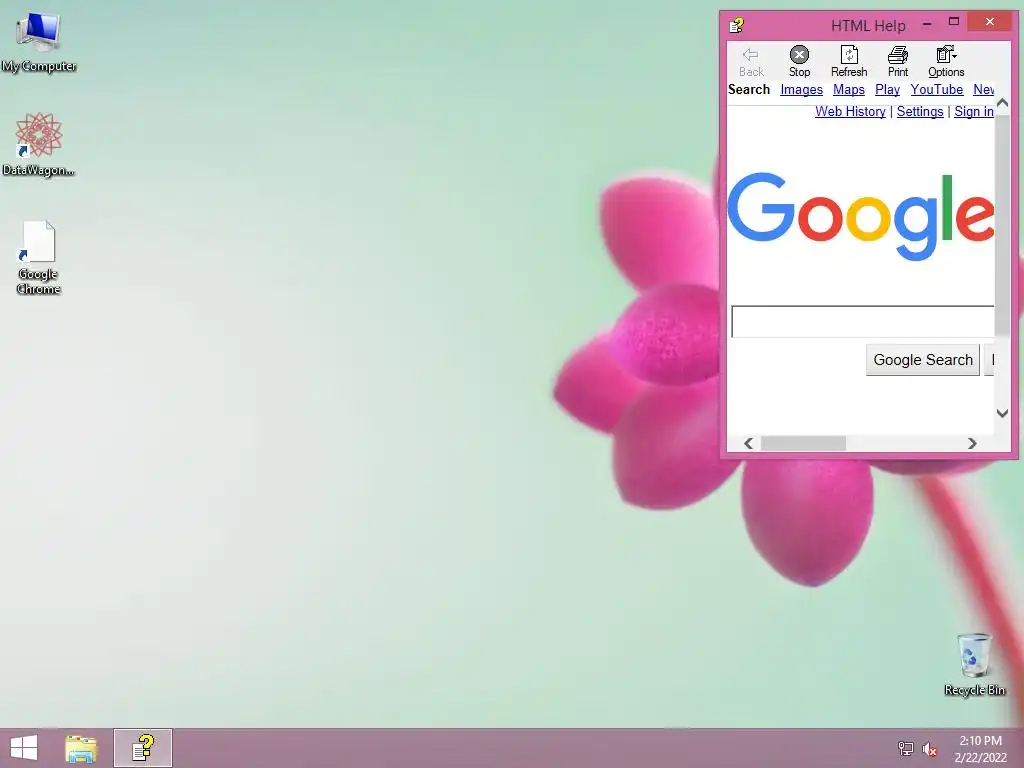Select the Search tab on Google bar
The image size is (1024, 768).
[x=748, y=89]
